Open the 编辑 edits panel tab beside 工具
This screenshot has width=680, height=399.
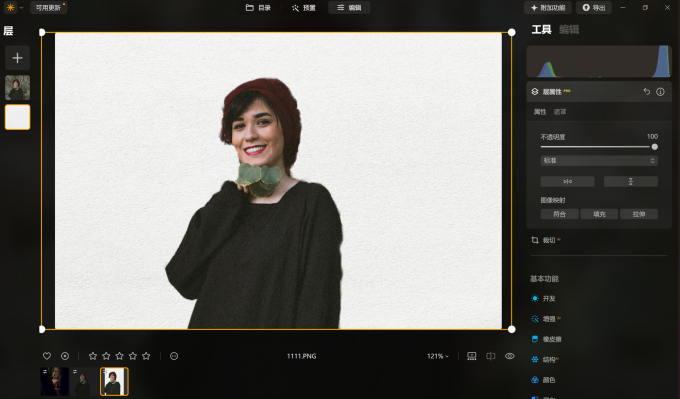click(x=569, y=29)
